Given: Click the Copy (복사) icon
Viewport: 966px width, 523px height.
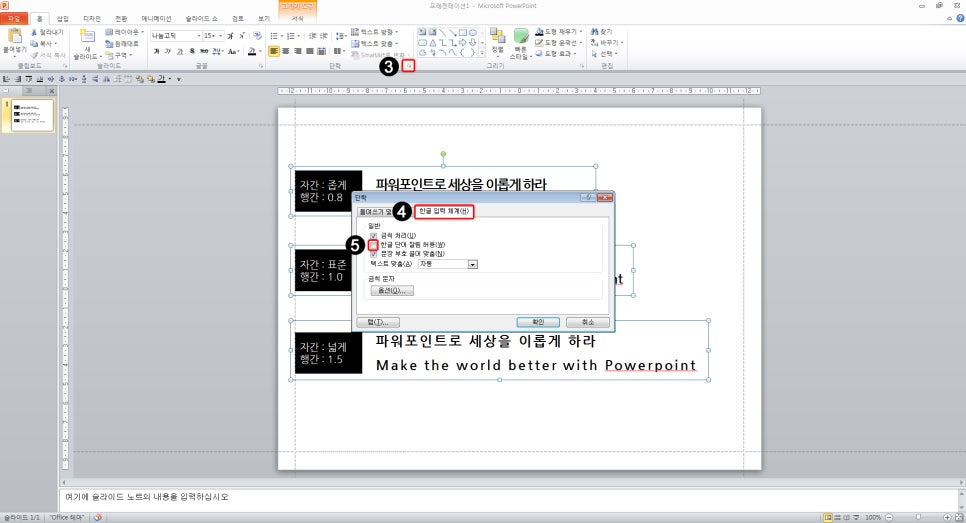Looking at the screenshot, I should click(x=34, y=44).
